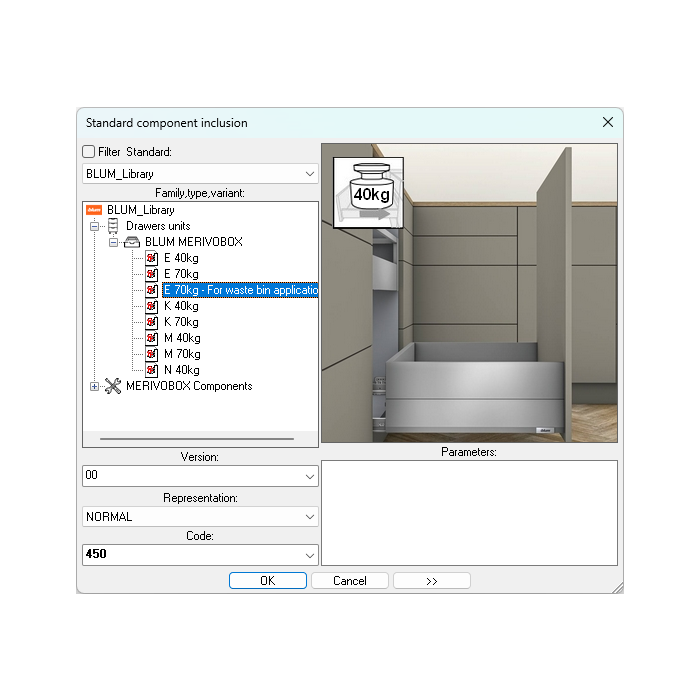The height and width of the screenshot is (700, 700).
Task: Select E 40kg in the tree
Action: [x=181, y=258]
